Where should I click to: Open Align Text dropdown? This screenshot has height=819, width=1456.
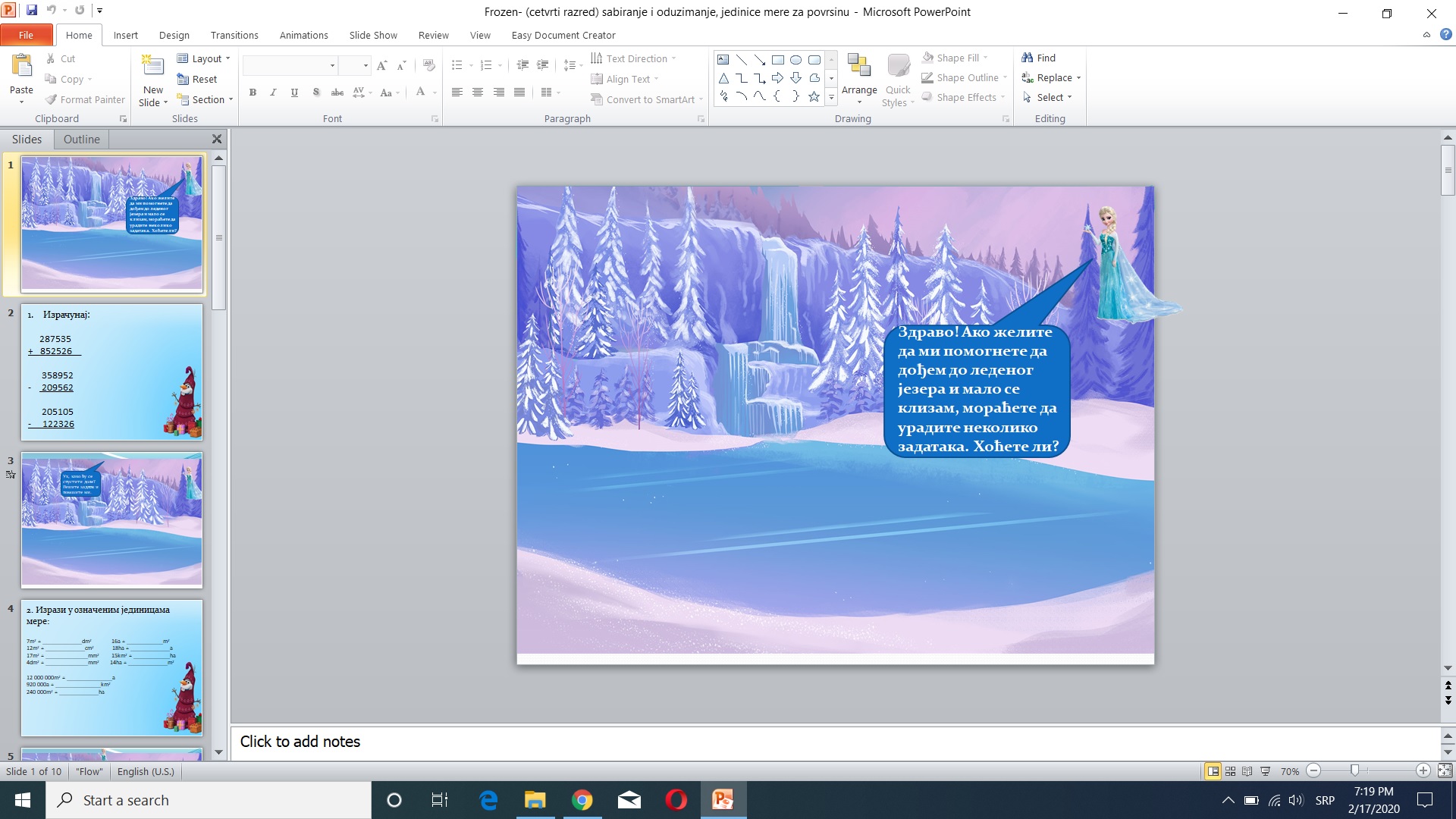pyautogui.click(x=625, y=79)
